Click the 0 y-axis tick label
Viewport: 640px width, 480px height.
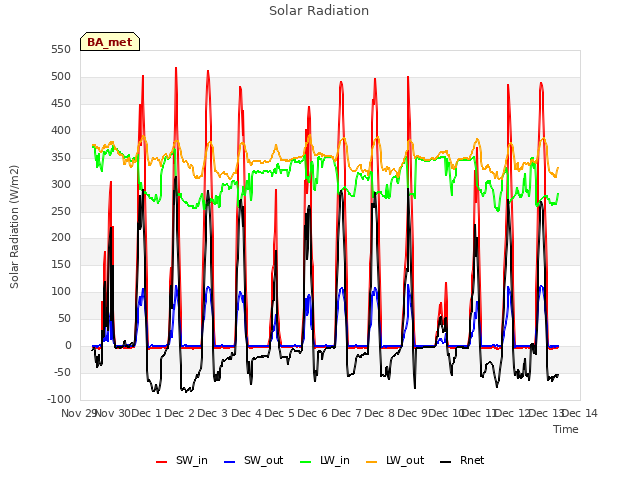pyautogui.click(x=68, y=345)
